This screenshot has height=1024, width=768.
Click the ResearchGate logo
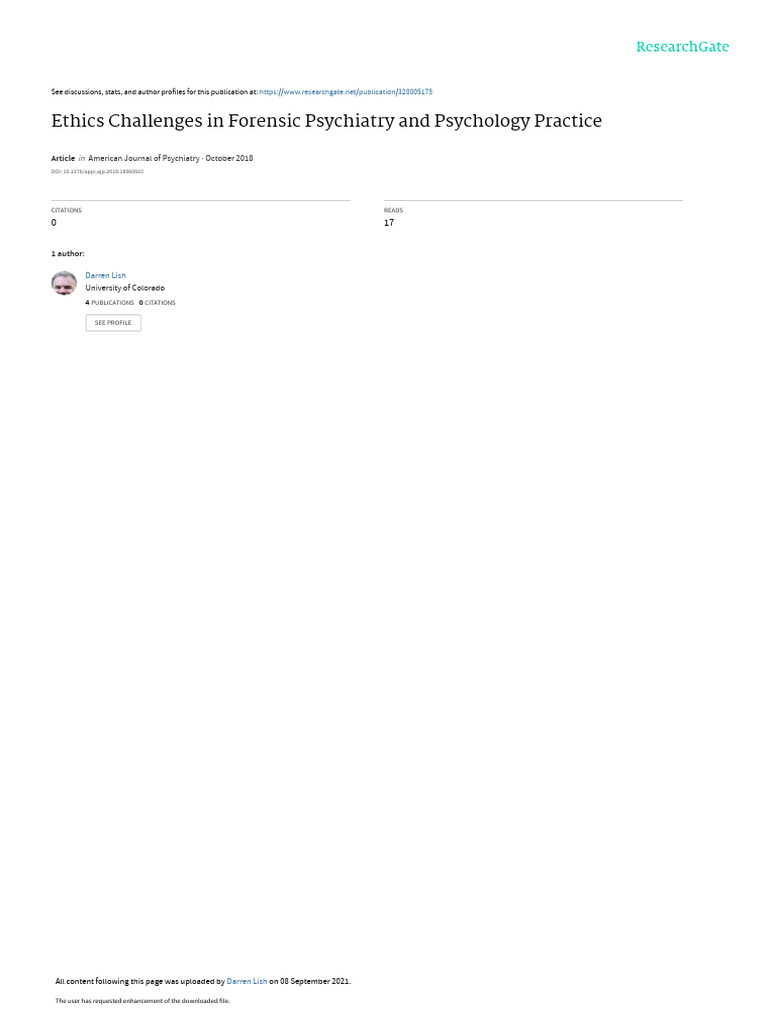pos(682,46)
